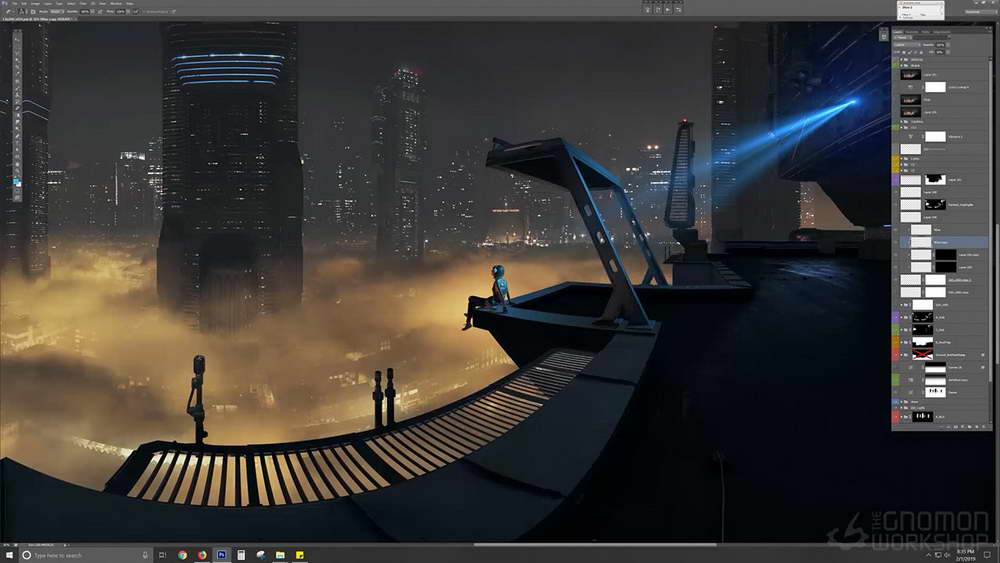The height and width of the screenshot is (563, 1000).
Task: Switch to the Paths tab
Action: (x=925, y=32)
